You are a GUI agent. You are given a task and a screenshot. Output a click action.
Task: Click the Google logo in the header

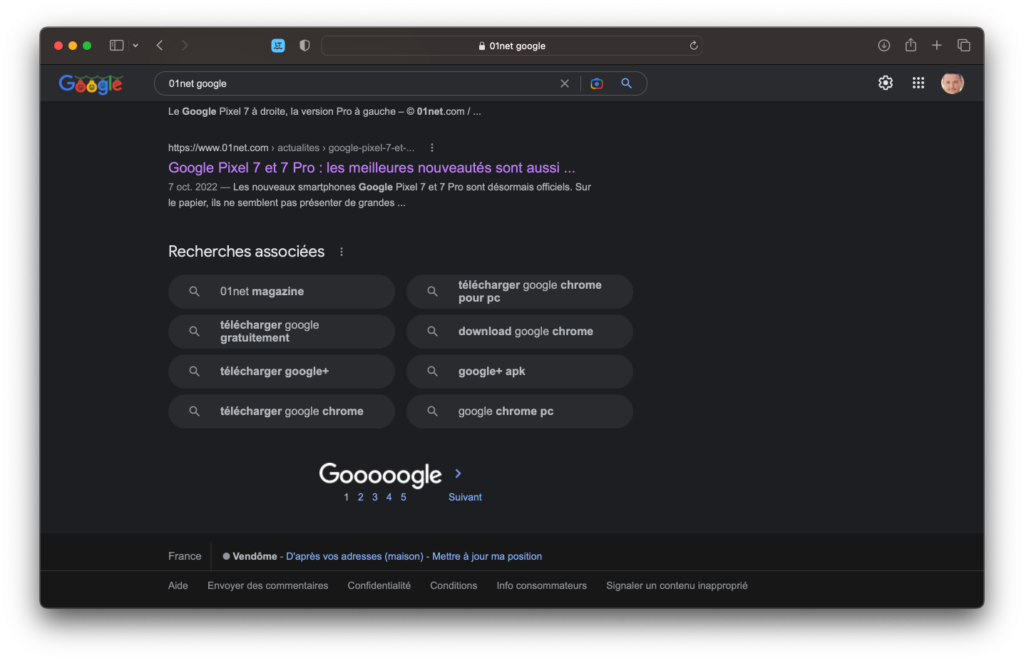click(91, 84)
